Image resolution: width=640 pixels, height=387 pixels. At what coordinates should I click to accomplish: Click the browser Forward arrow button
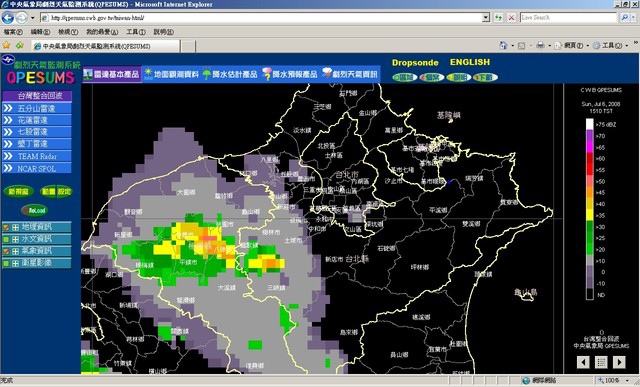tap(22, 18)
